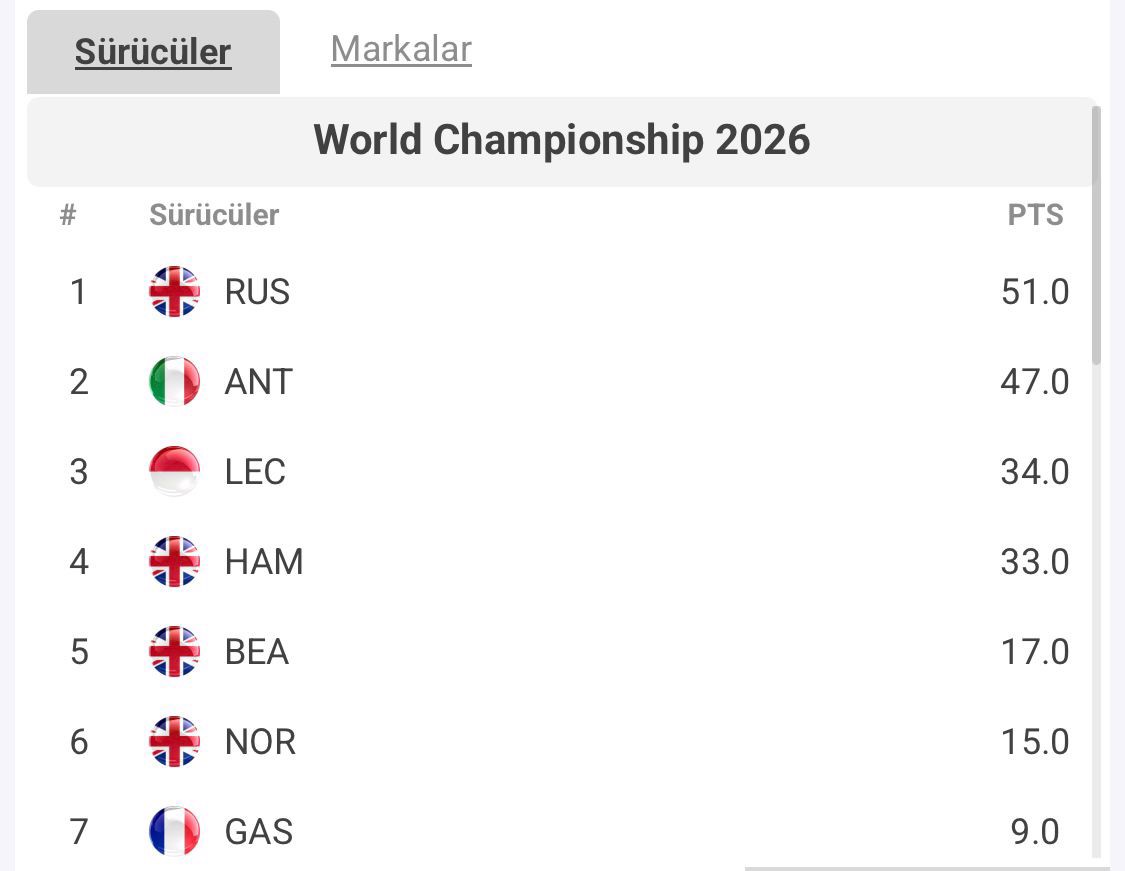The image size is (1125, 871).
Task: Click the vertical scrollbar thumb
Action: 1096,235
